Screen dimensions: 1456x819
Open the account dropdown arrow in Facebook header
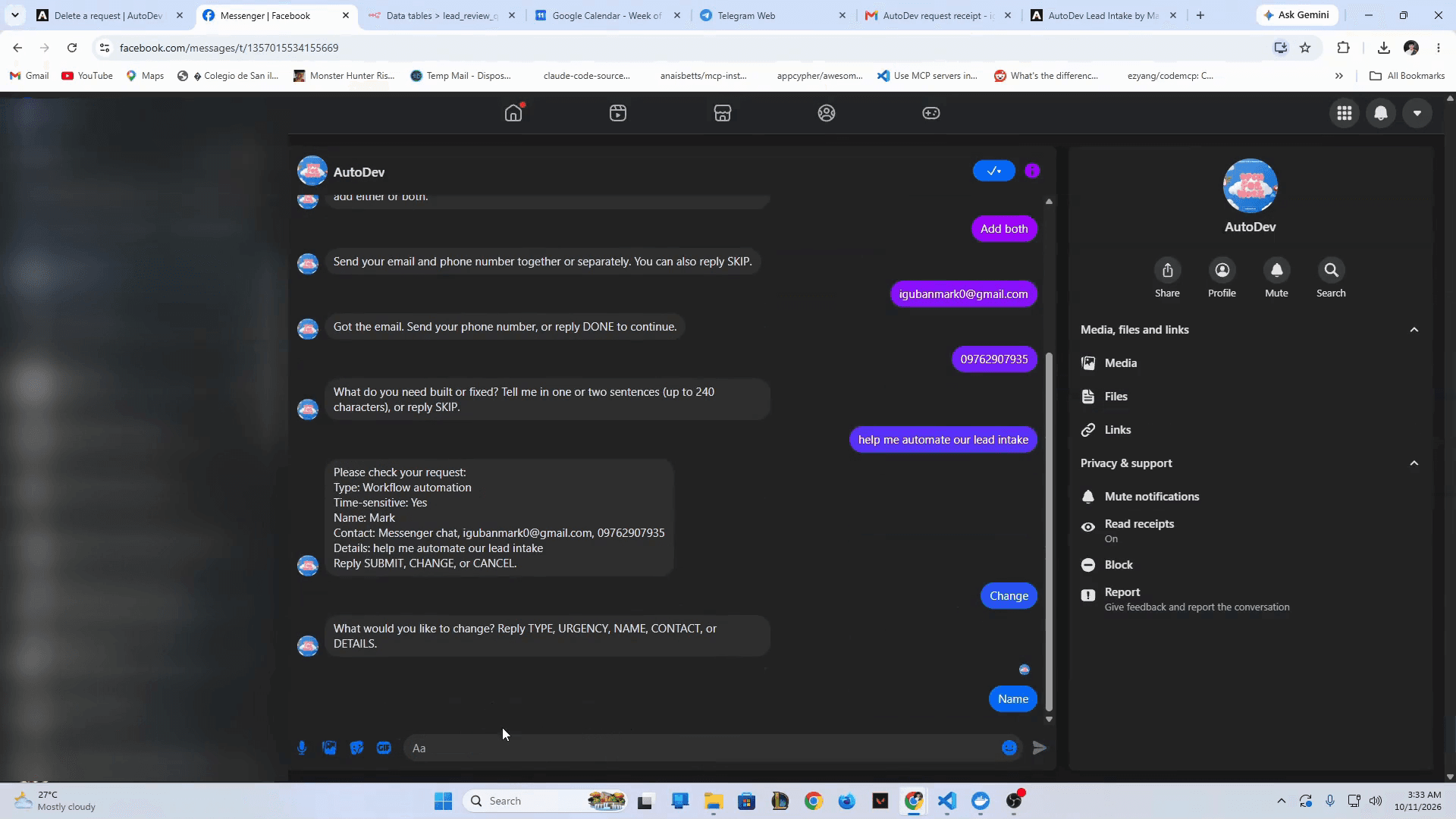pyautogui.click(x=1417, y=113)
